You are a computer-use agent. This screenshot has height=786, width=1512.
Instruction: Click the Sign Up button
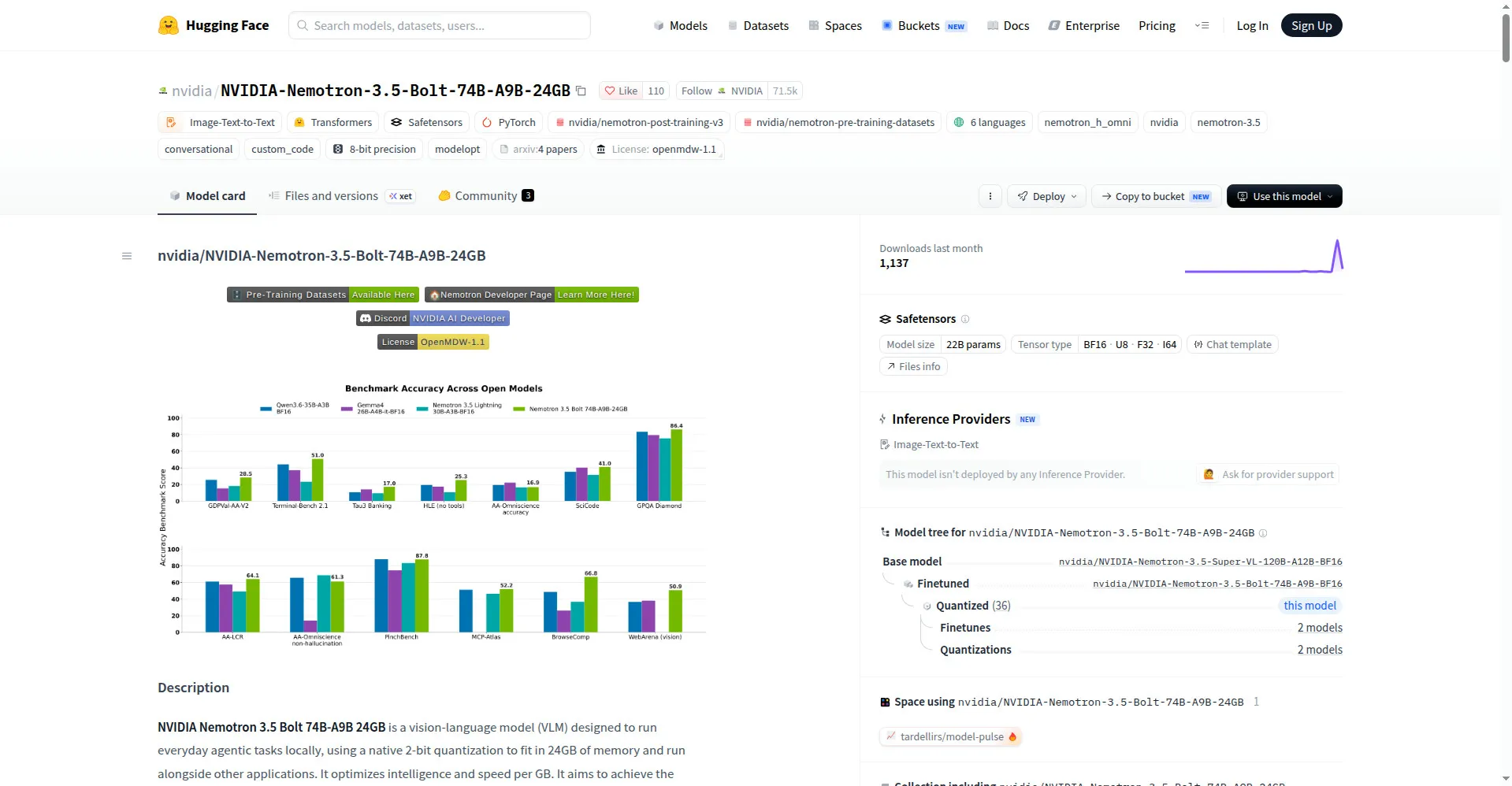[1311, 25]
